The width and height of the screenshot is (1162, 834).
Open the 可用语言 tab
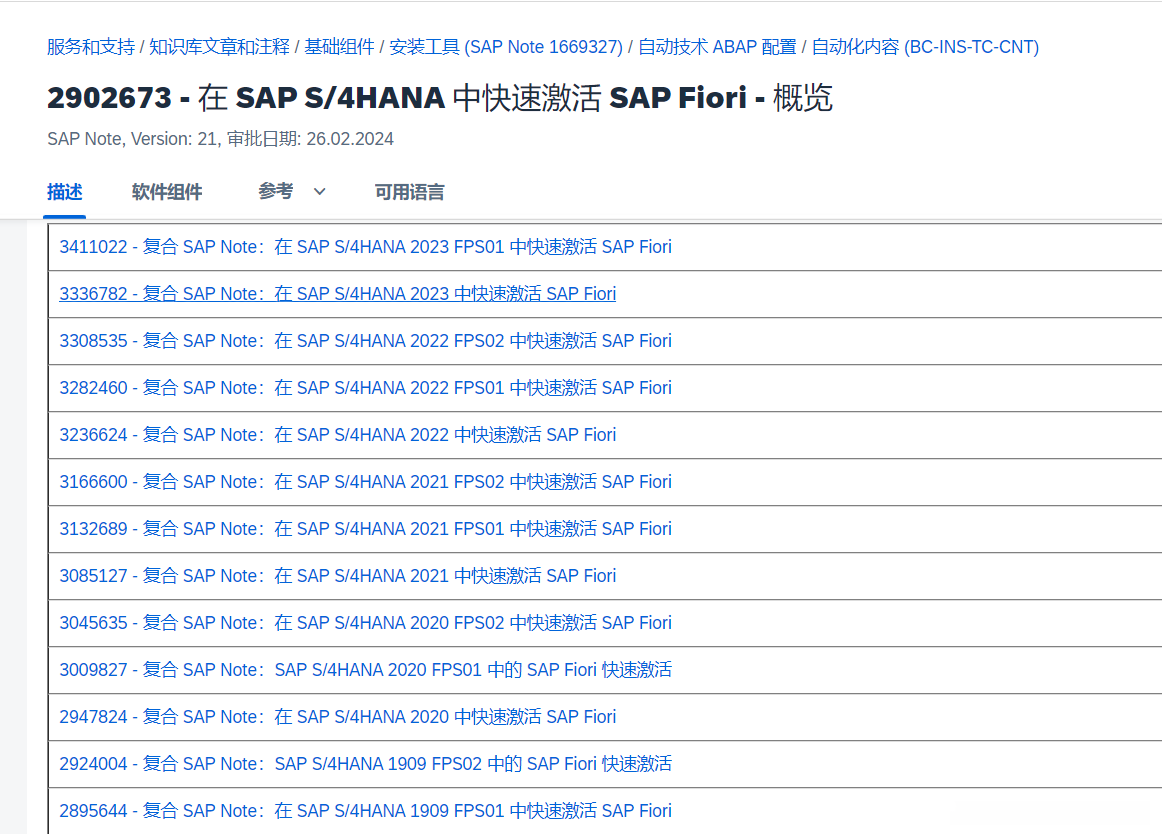tap(409, 192)
